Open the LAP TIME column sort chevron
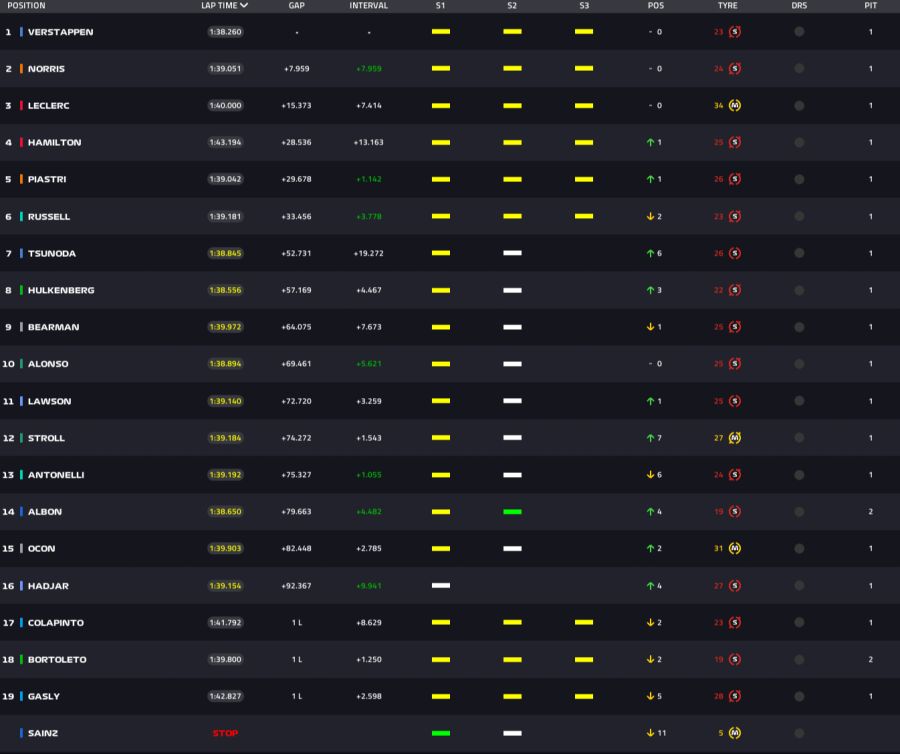The width and height of the screenshot is (900, 754). [x=245, y=6]
